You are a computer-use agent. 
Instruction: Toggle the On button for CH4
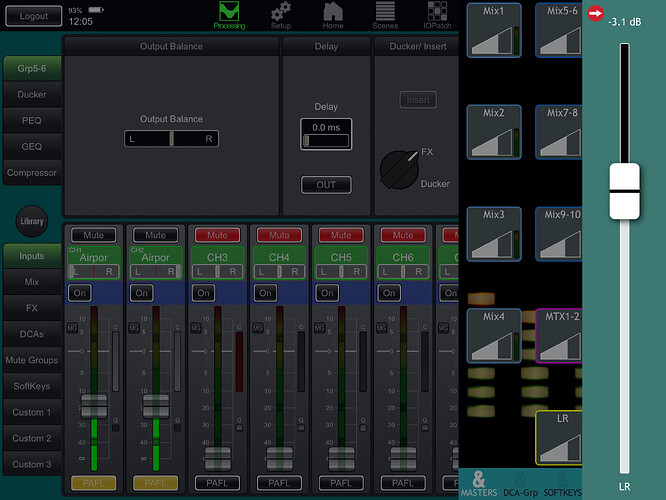(x=265, y=293)
